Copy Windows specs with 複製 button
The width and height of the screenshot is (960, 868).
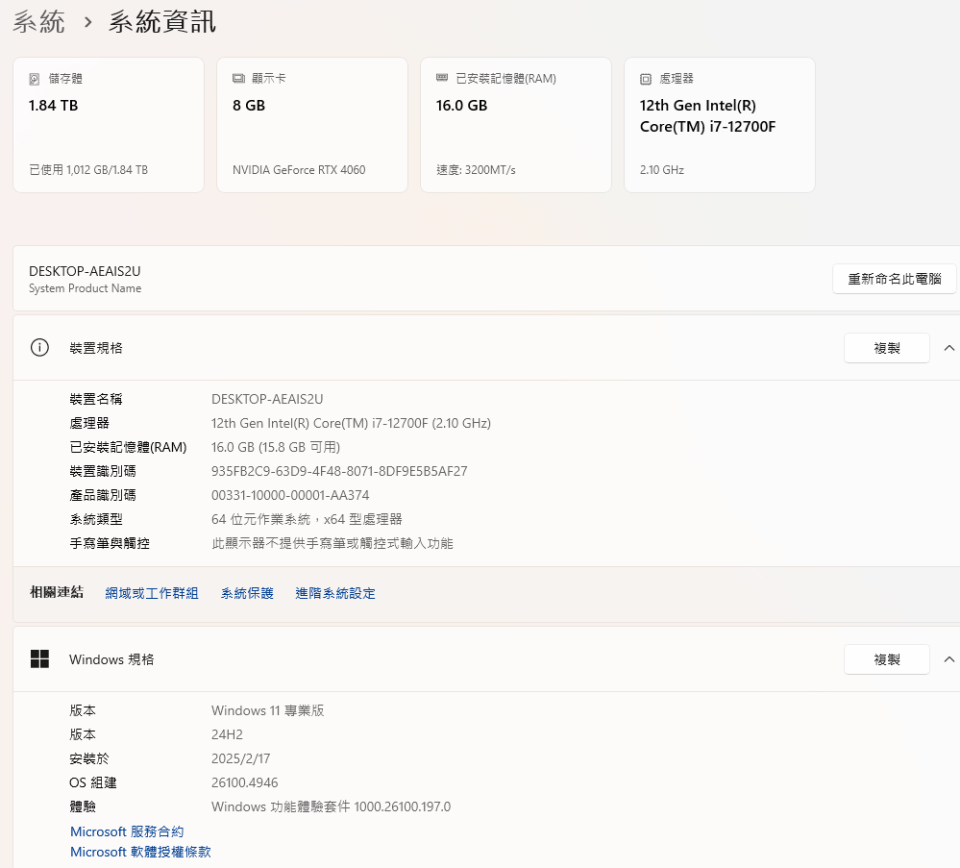887,660
